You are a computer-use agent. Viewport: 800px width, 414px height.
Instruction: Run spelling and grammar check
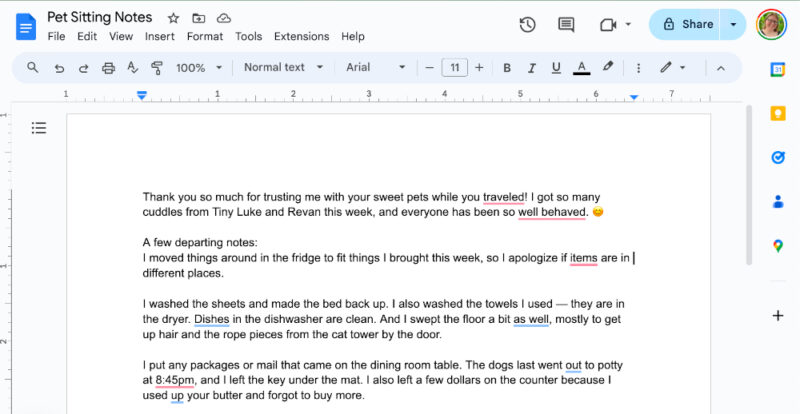[133, 67]
